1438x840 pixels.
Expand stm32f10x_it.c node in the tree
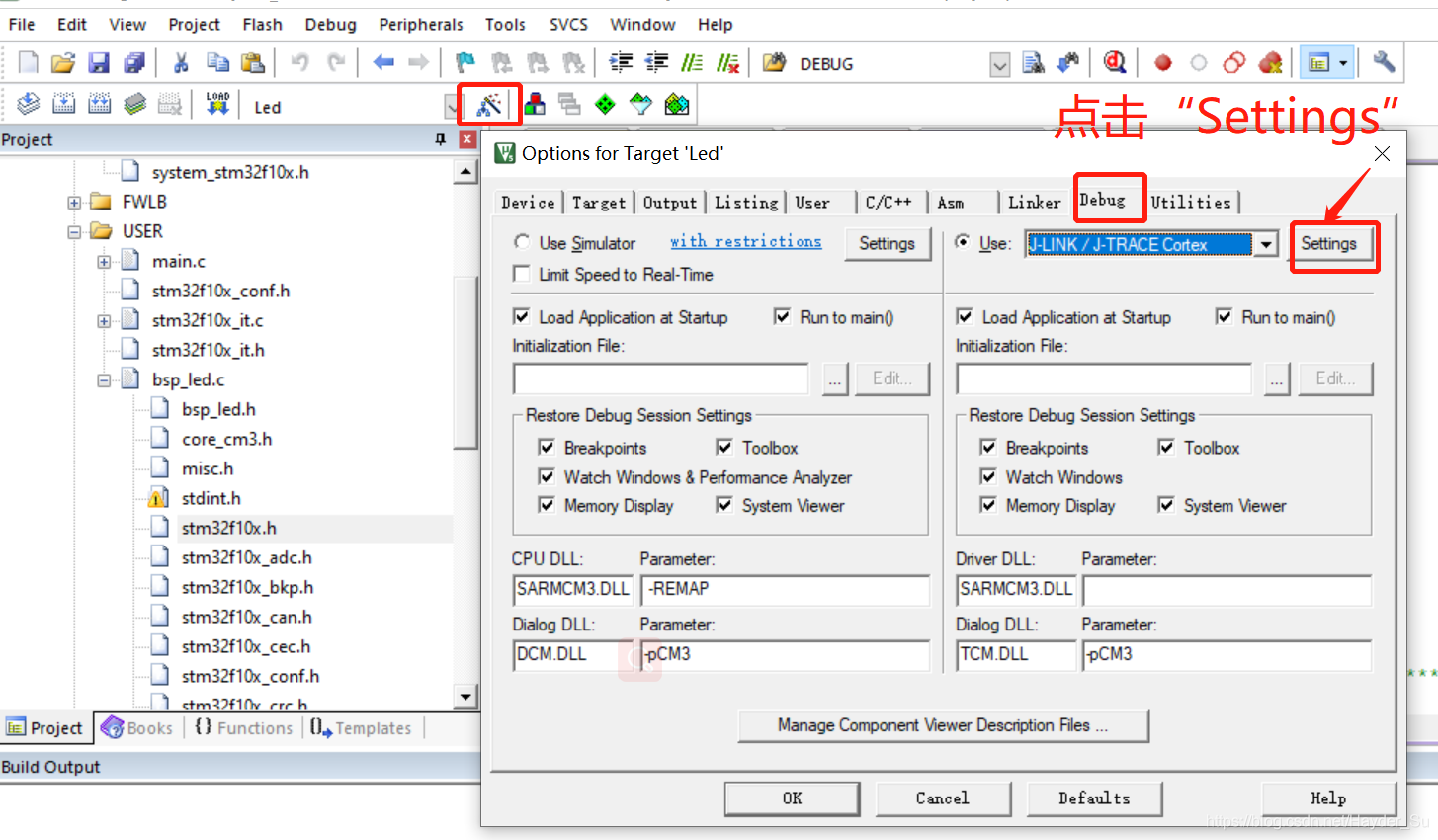point(104,321)
